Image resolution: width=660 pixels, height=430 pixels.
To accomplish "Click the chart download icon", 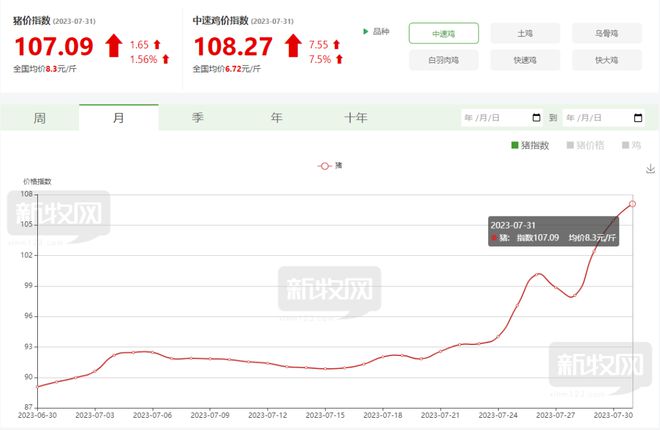I will 650,169.
